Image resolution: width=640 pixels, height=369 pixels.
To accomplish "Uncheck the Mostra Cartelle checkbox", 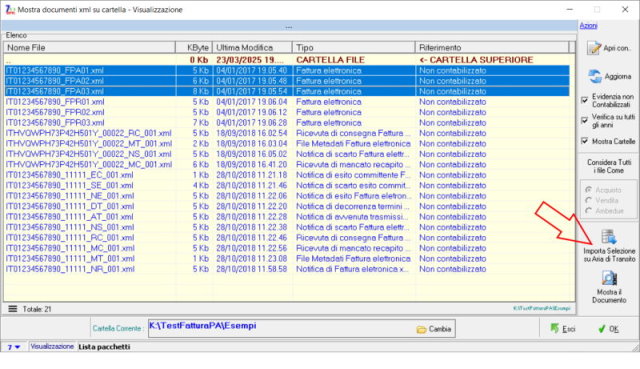I will 584,141.
